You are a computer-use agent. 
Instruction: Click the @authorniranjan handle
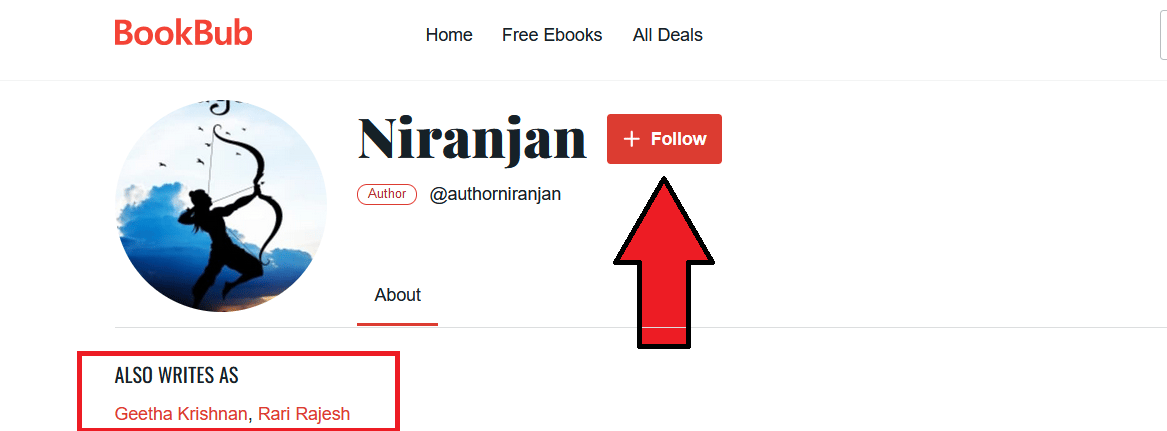[495, 194]
